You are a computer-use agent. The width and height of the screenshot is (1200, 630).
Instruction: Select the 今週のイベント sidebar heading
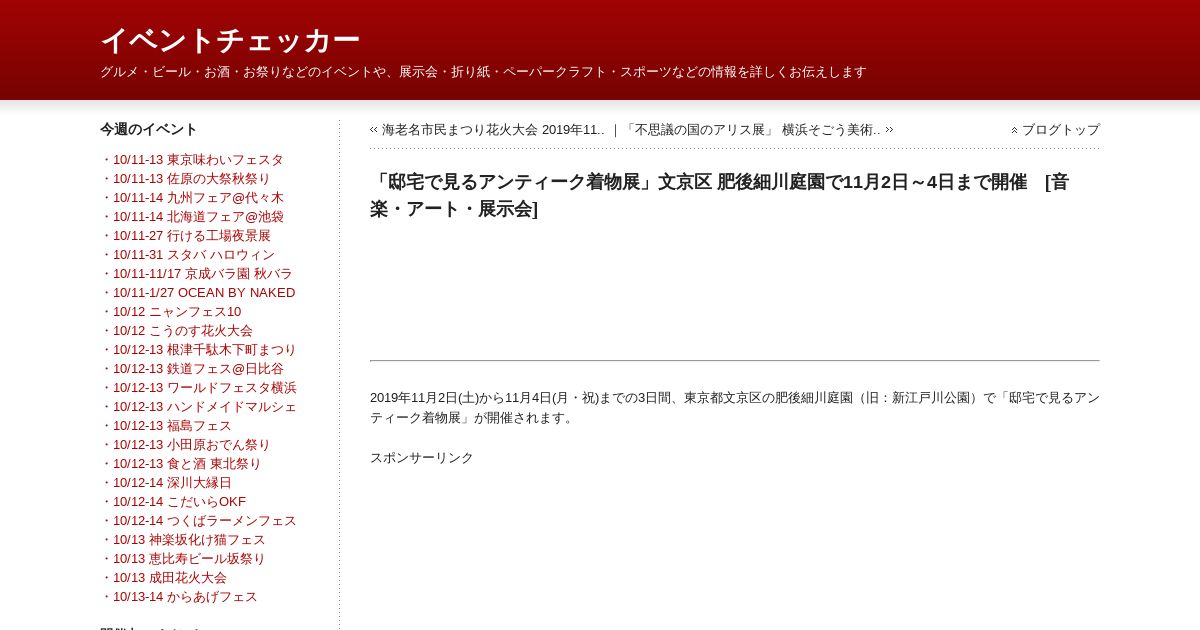[x=149, y=129]
